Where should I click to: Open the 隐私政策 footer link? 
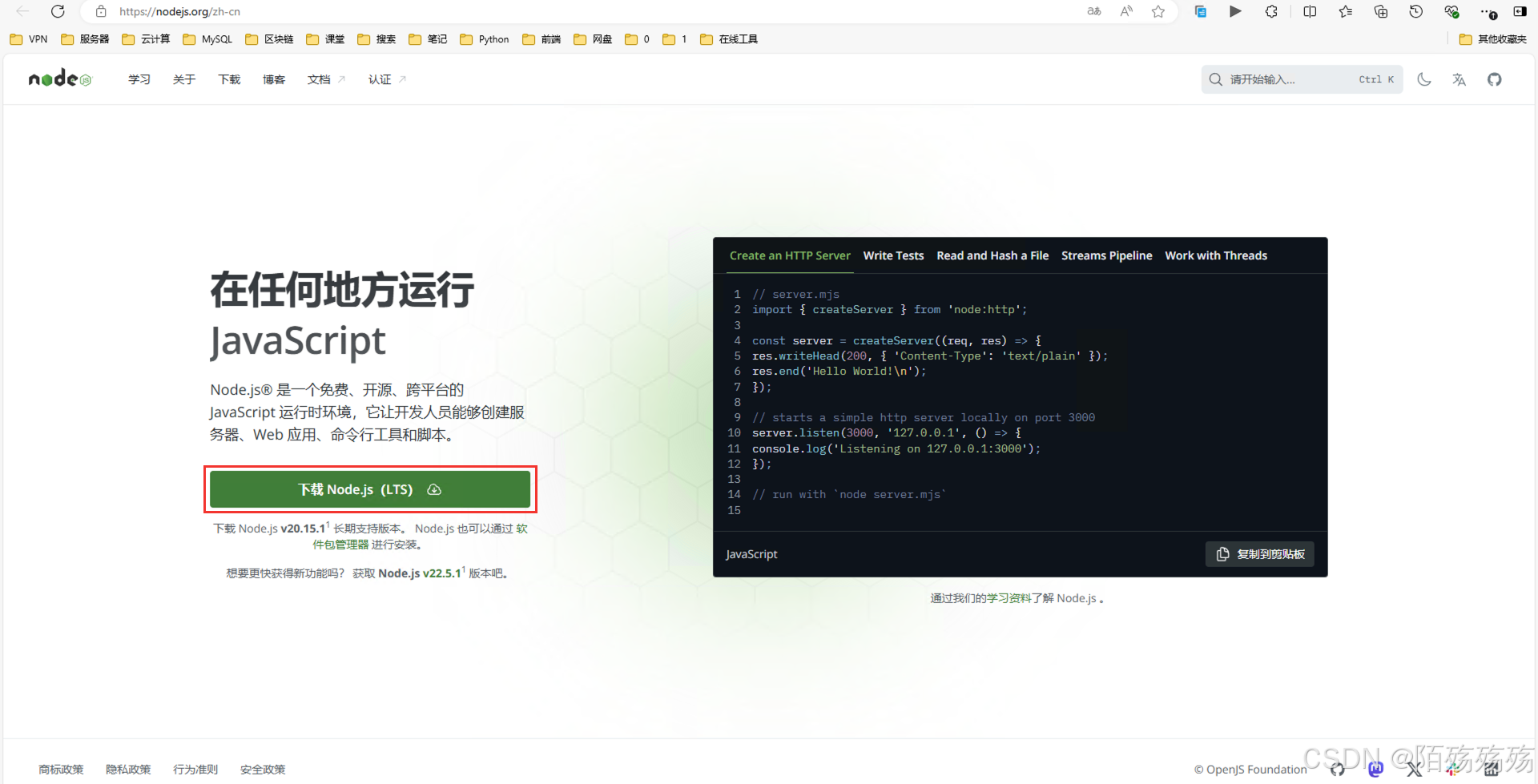tap(128, 770)
